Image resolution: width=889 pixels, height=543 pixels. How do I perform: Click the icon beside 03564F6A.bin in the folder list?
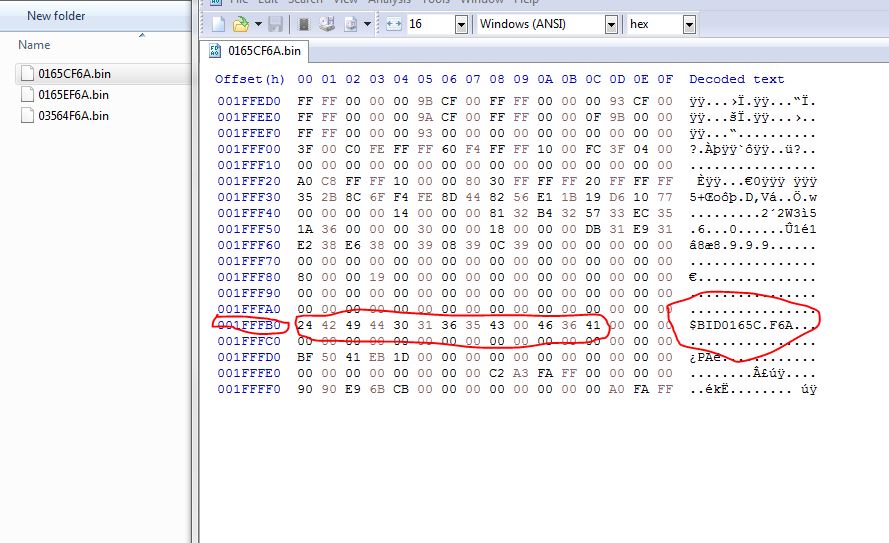pos(27,116)
